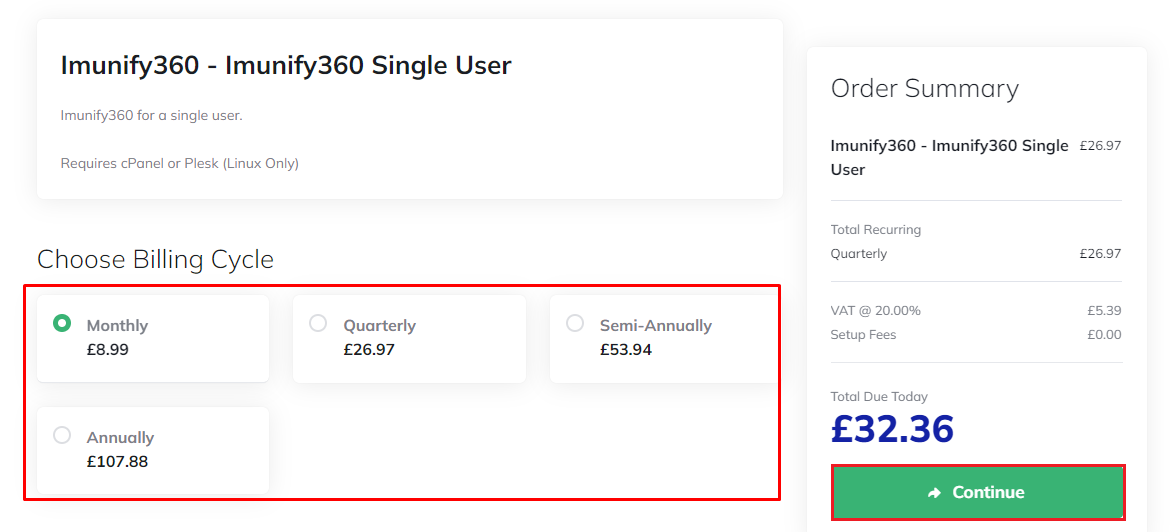The height and width of the screenshot is (532, 1175).
Task: Pick the Semi-Annually radio option
Action: click(x=575, y=323)
